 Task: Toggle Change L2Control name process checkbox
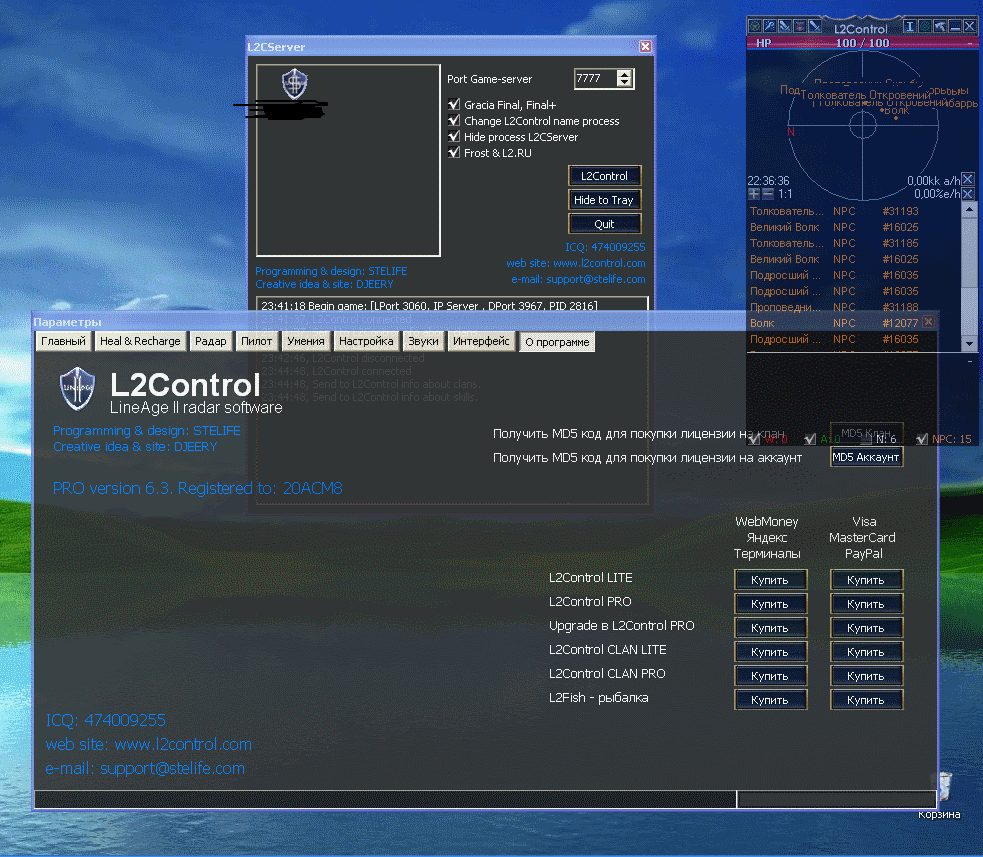tap(454, 120)
